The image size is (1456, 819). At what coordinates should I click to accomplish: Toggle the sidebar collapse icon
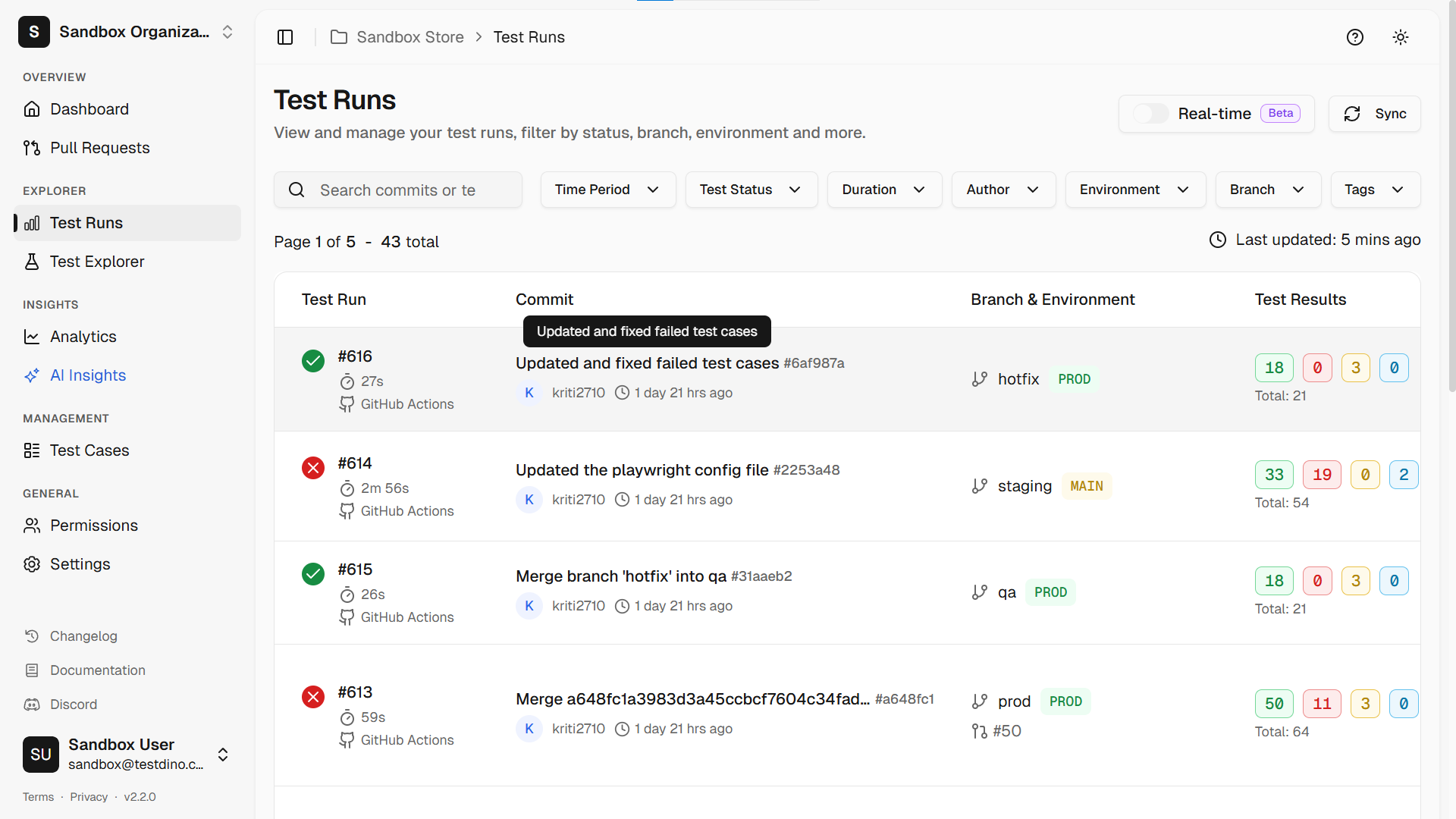point(285,37)
